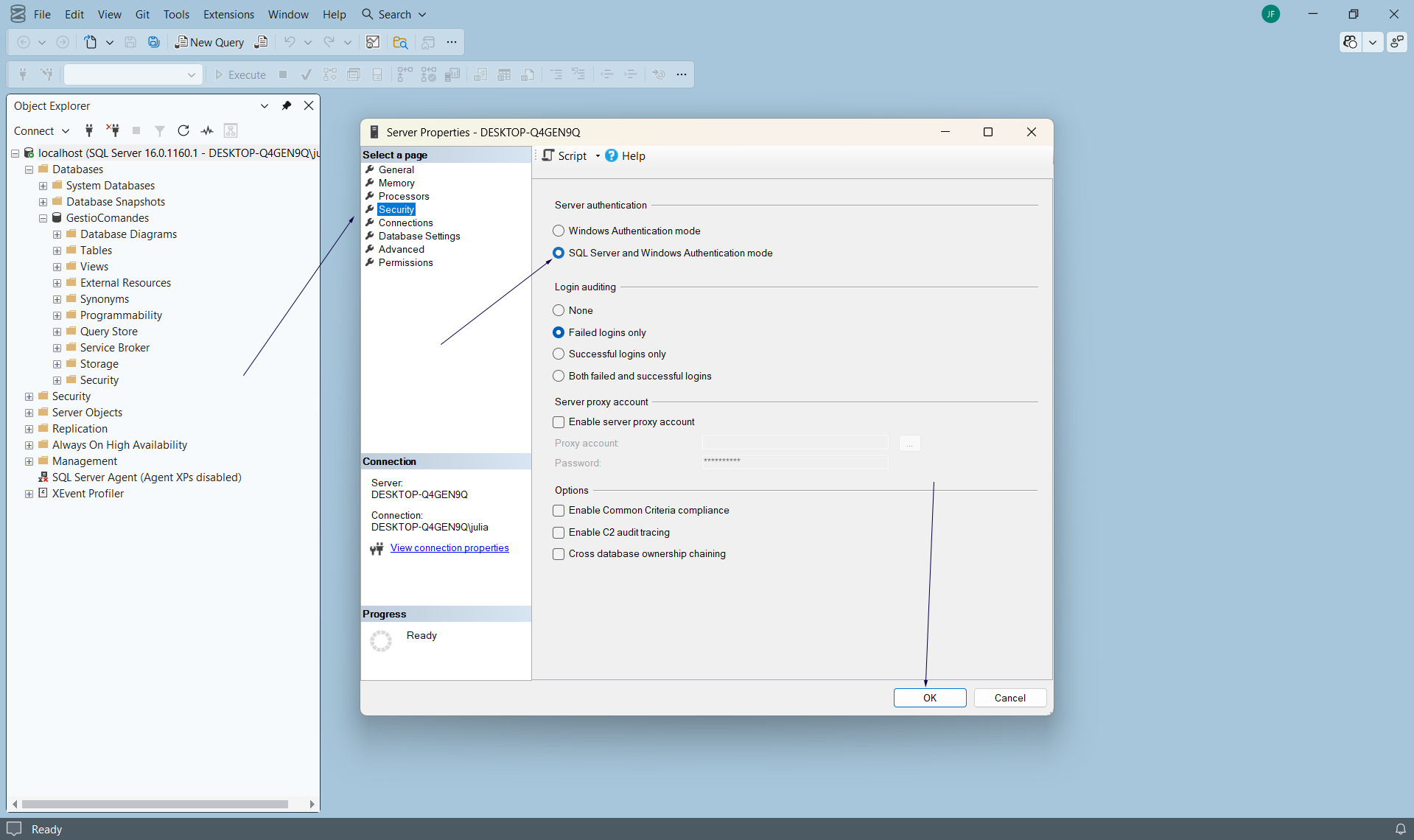The width and height of the screenshot is (1414, 840).
Task: Select Both failed and successful logins
Action: (559, 376)
